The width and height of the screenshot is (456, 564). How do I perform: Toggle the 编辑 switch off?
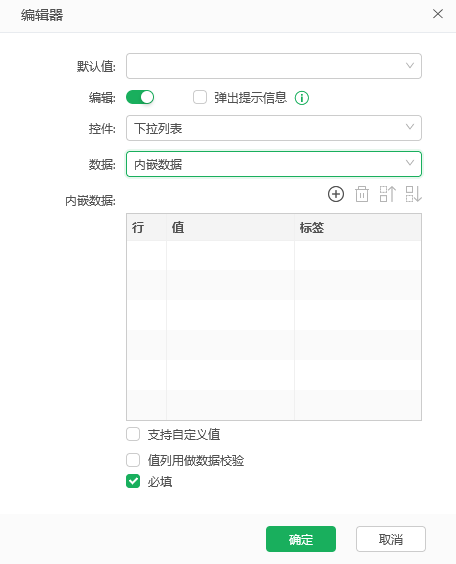(x=140, y=97)
